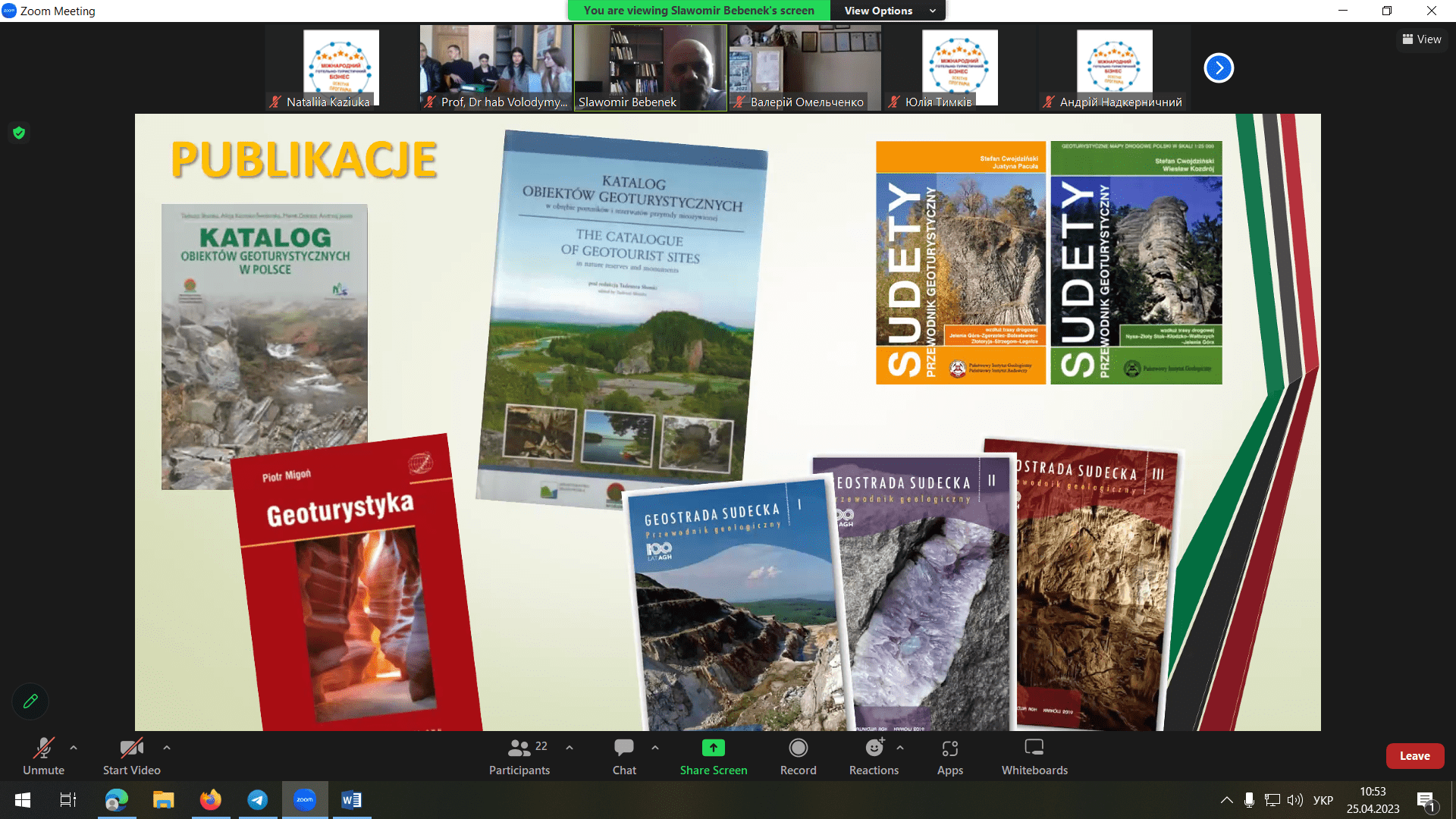This screenshot has height=819, width=1456.
Task: Open Telegram from the taskbar
Action: pos(258,800)
